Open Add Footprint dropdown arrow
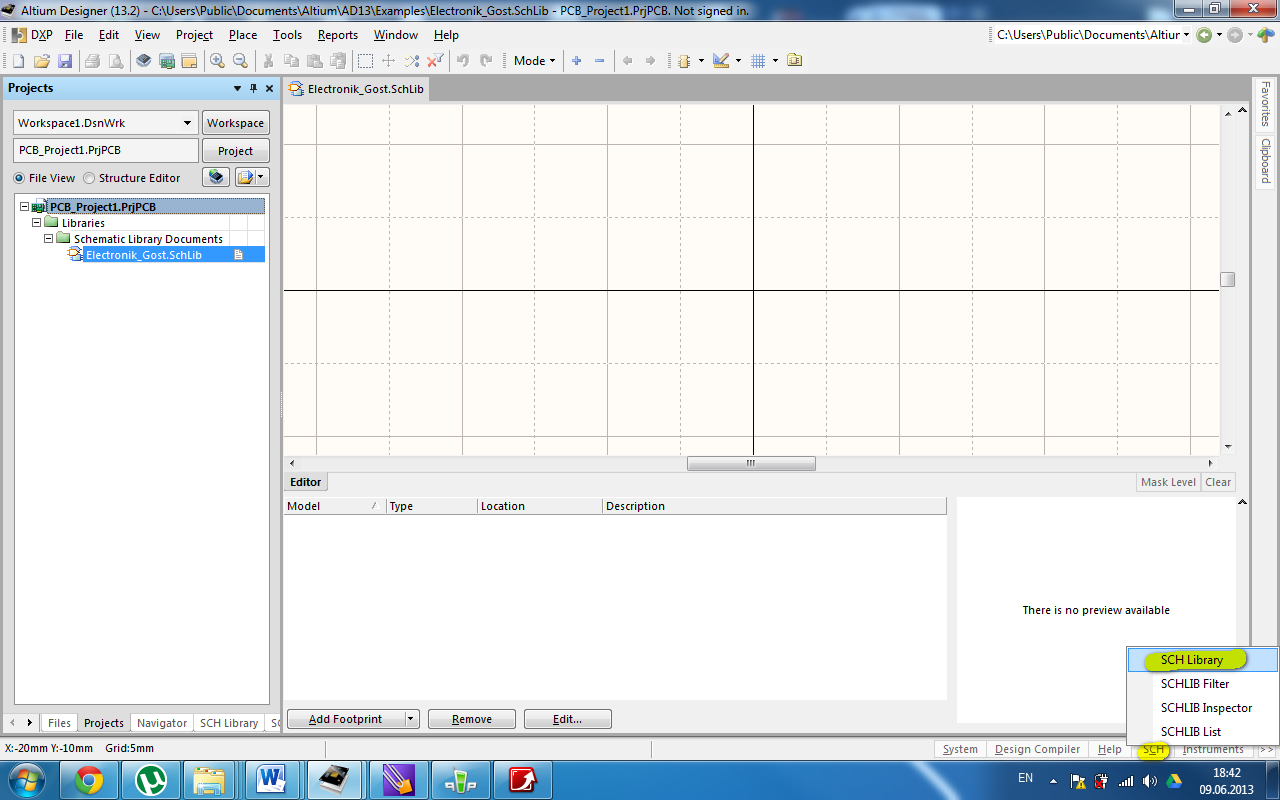The width and height of the screenshot is (1280, 800). [411, 719]
